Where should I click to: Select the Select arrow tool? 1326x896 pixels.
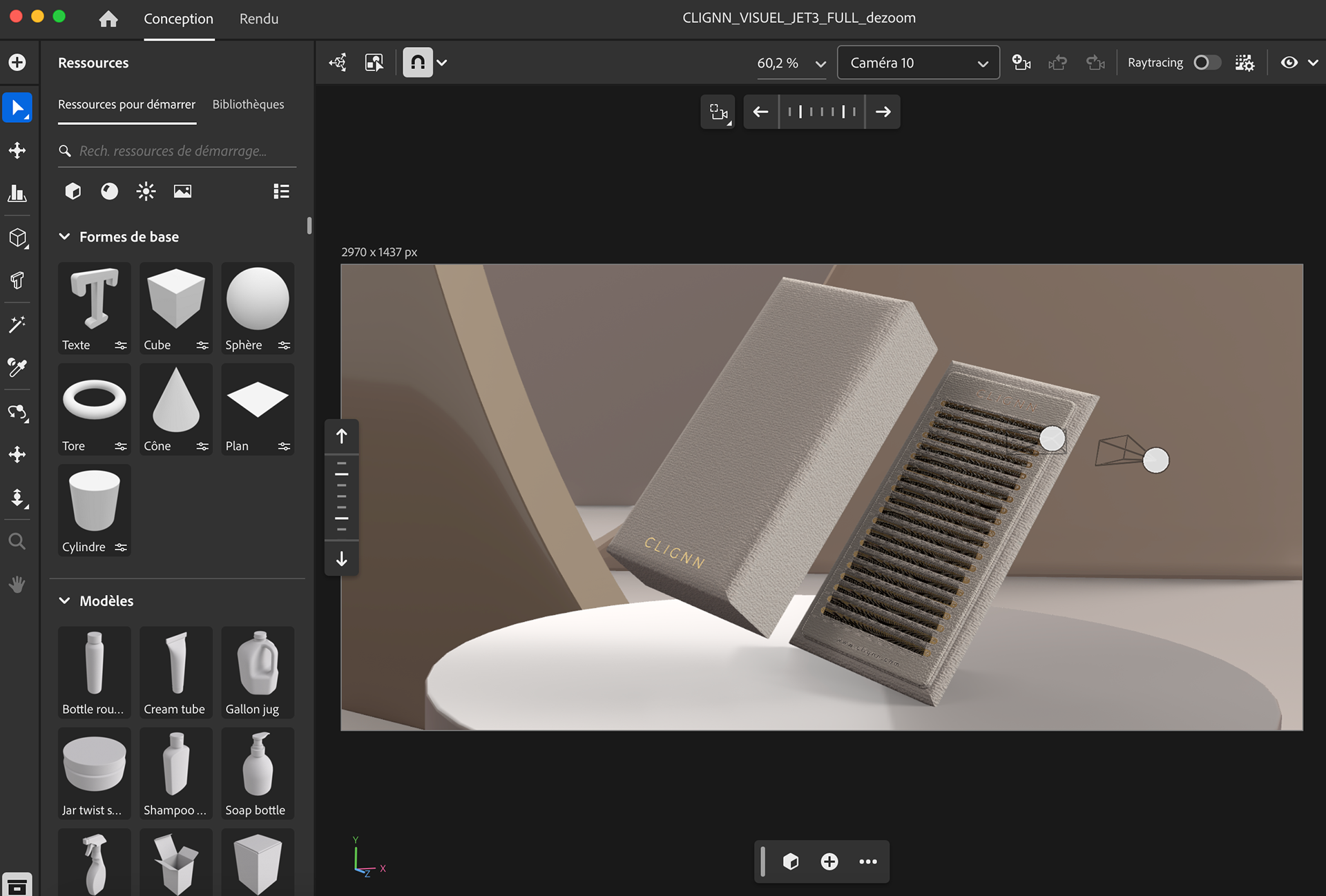coord(17,108)
